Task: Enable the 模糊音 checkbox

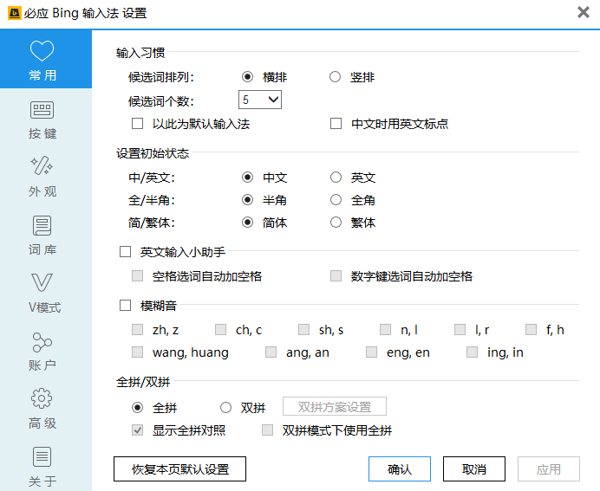Action: pyautogui.click(x=125, y=305)
